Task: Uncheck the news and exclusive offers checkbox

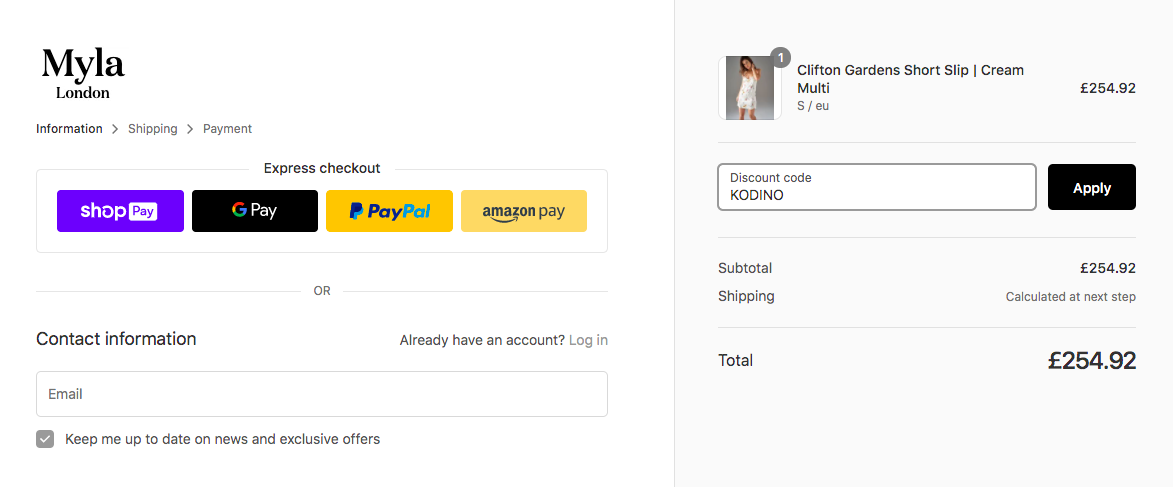Action: pos(46,439)
